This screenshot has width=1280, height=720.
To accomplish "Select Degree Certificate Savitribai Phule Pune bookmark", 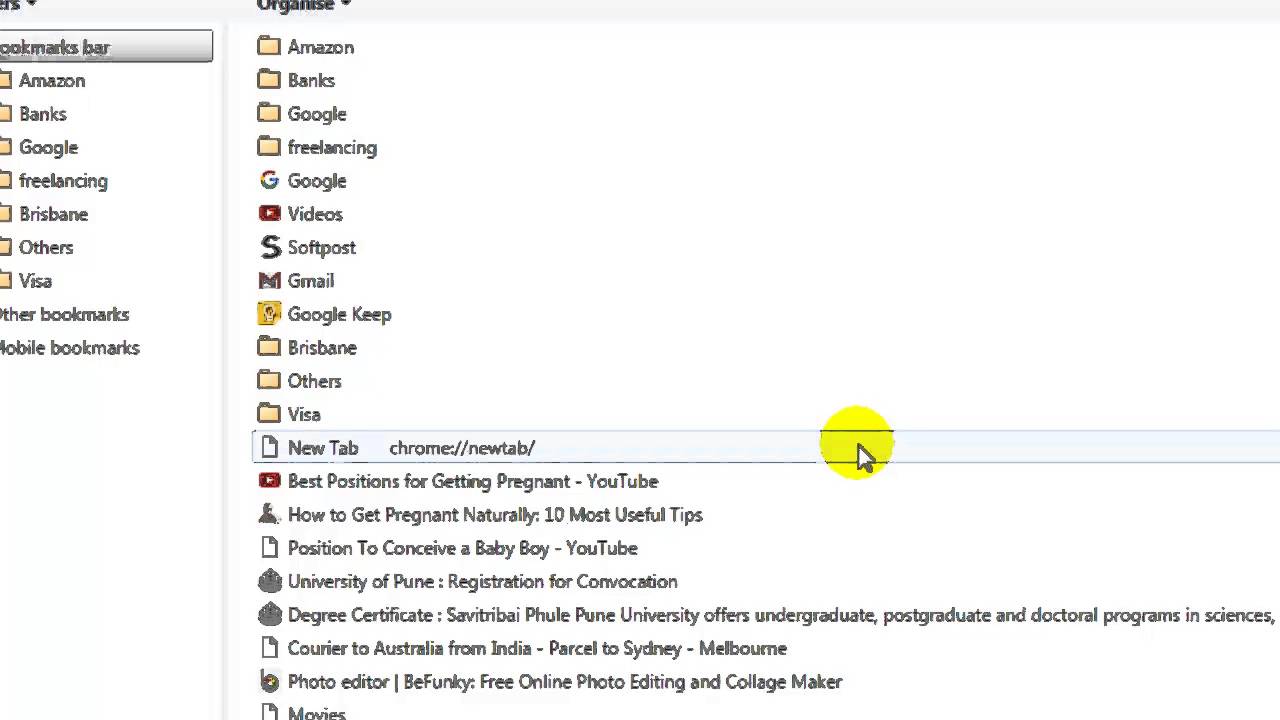I will pyautogui.click(x=781, y=615).
